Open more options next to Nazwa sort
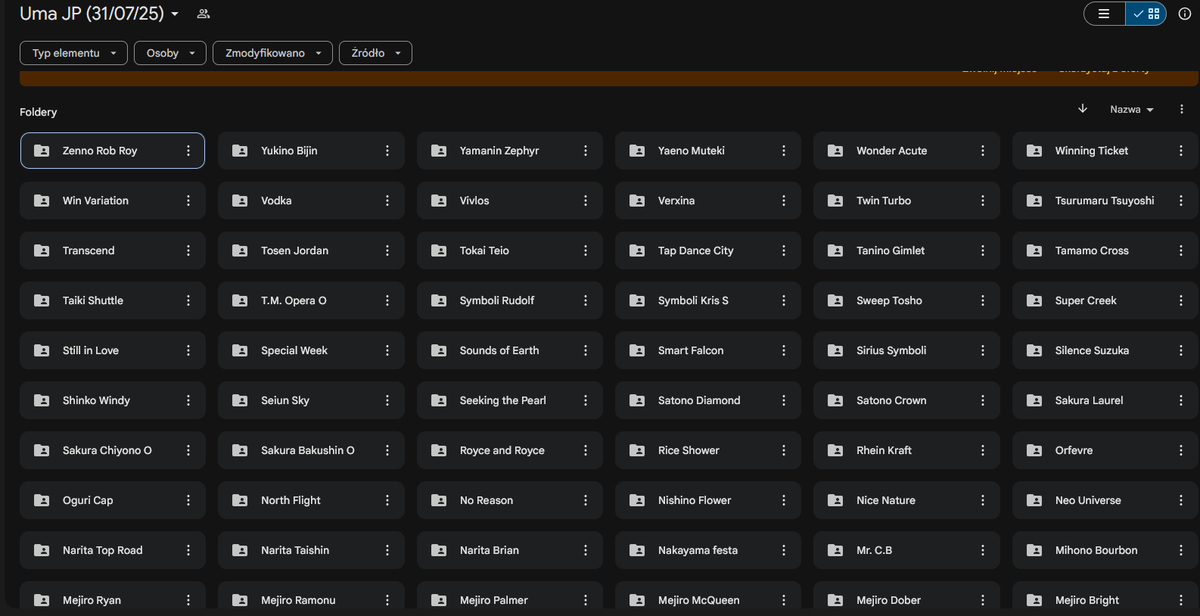This screenshot has width=1200, height=616. [x=1181, y=109]
